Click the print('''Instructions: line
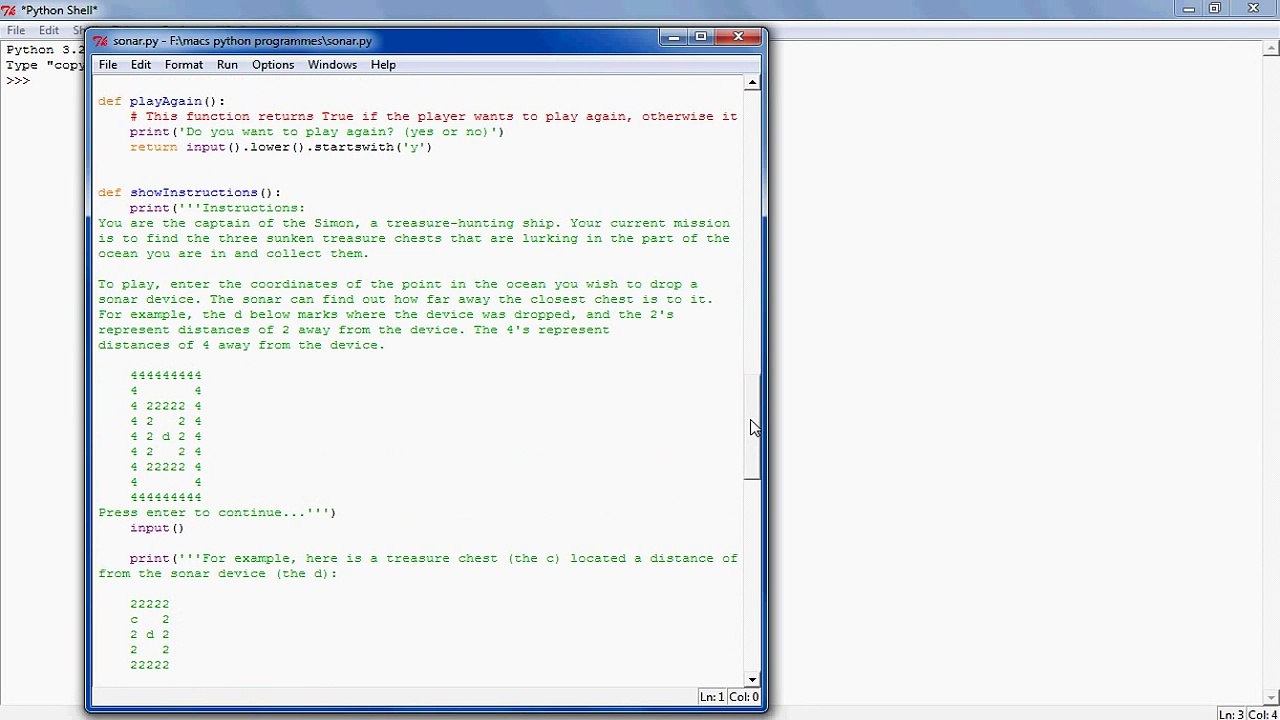 coord(217,208)
